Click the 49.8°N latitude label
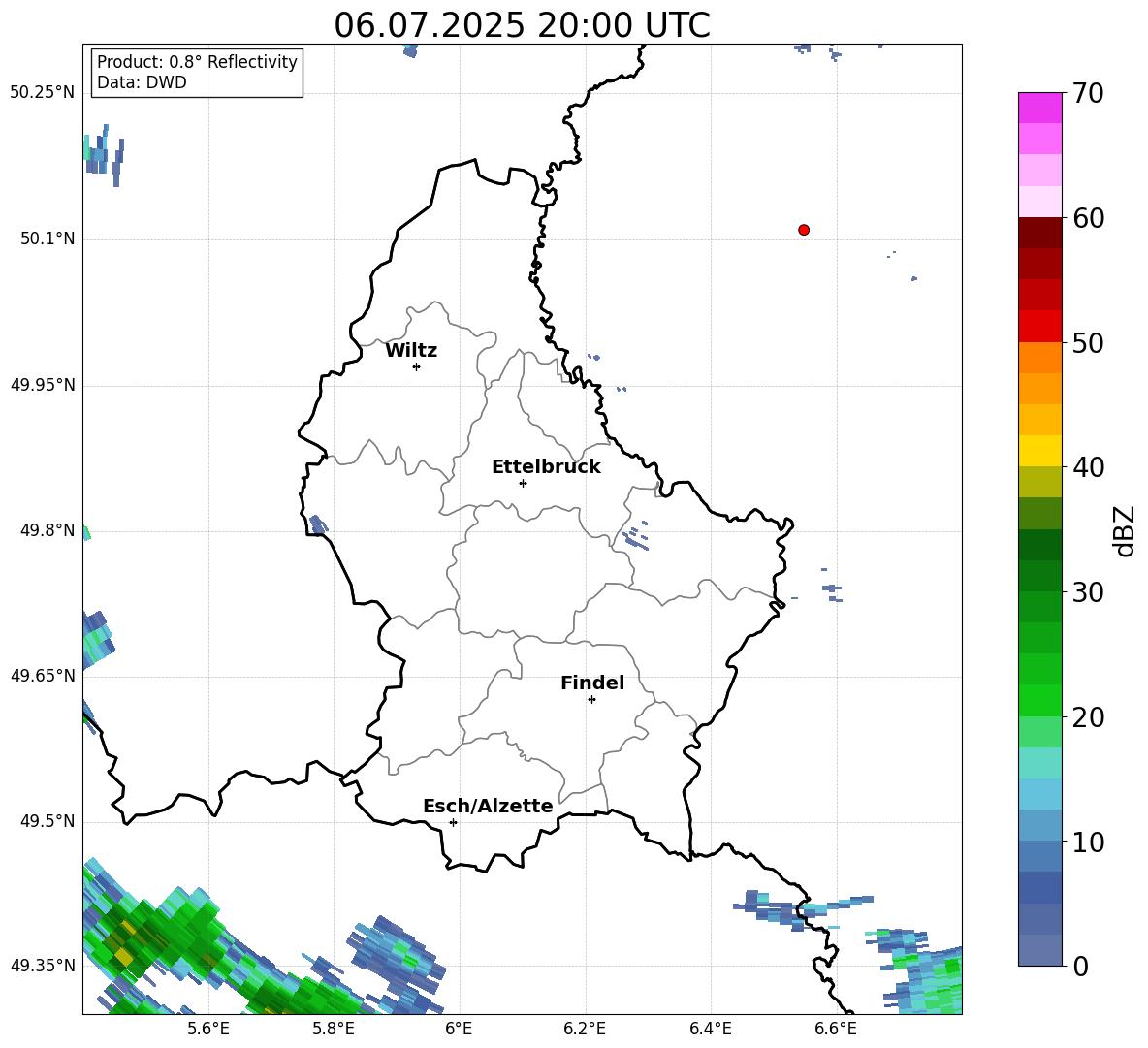The height and width of the screenshot is (1048, 1148). tap(48, 530)
